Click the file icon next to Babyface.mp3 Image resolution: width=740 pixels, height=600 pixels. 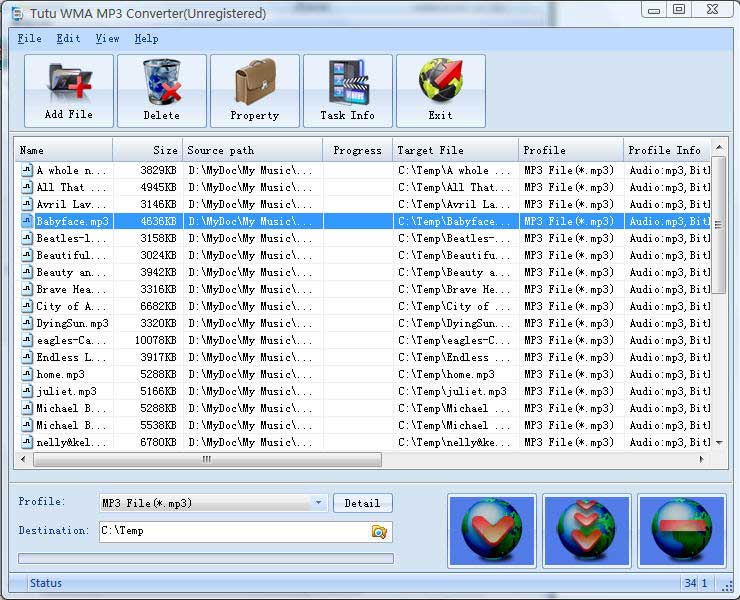27,221
